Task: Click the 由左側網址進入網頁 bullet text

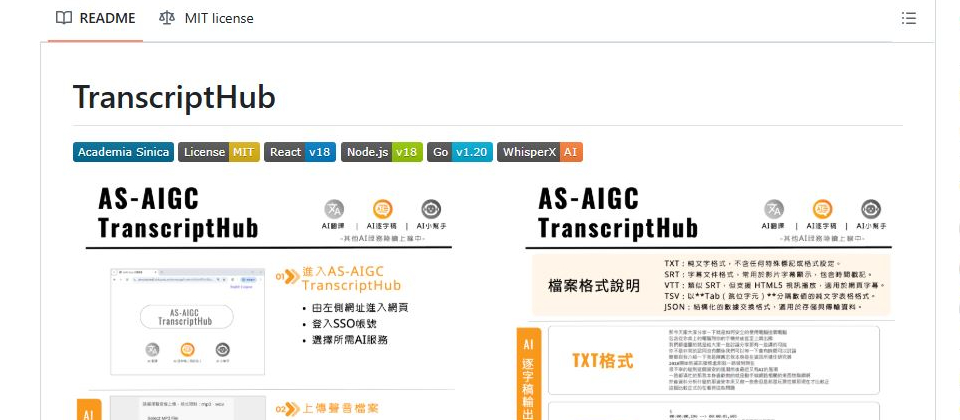Action: [359, 307]
